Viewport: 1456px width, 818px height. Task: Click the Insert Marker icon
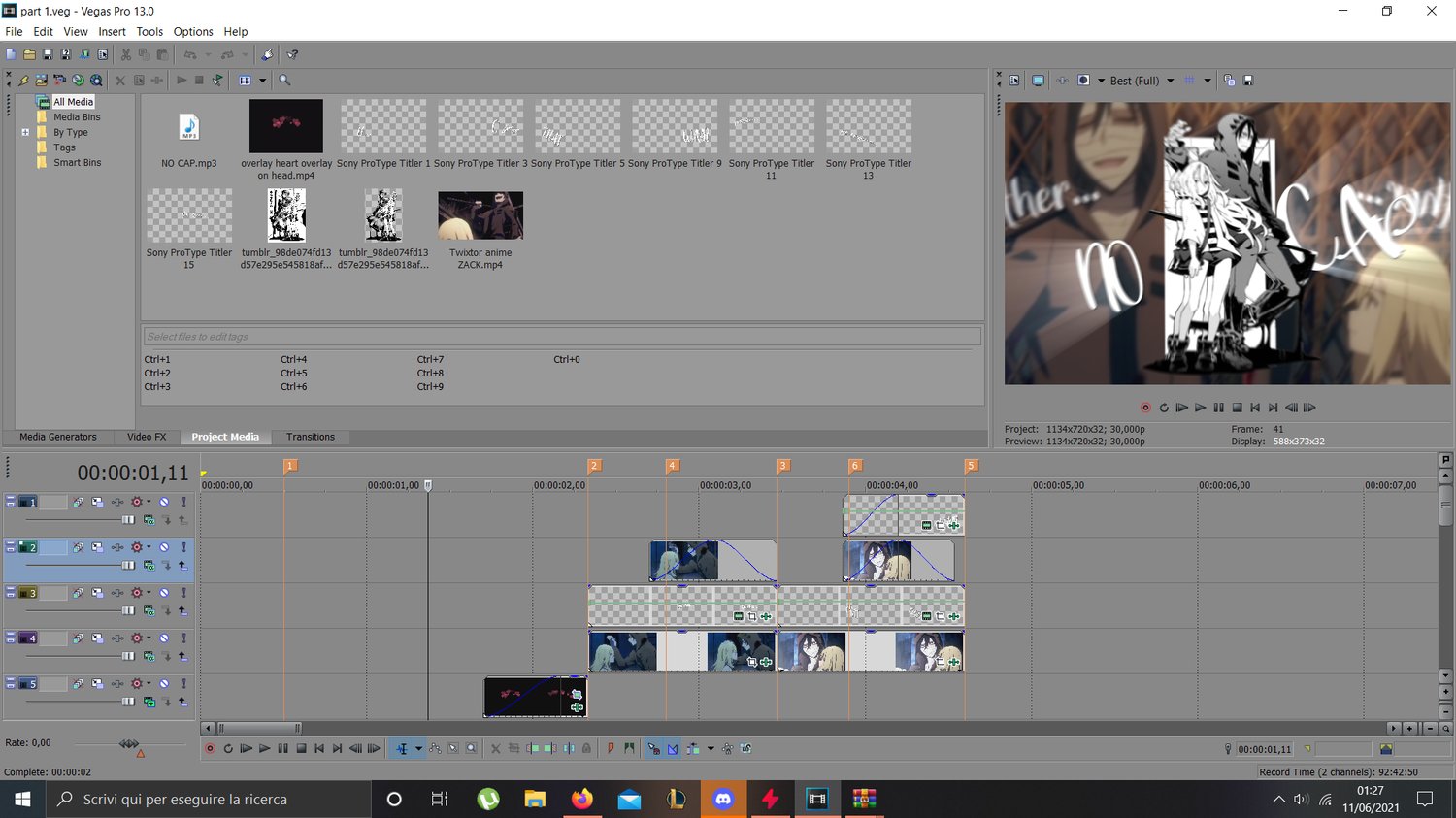(611, 748)
